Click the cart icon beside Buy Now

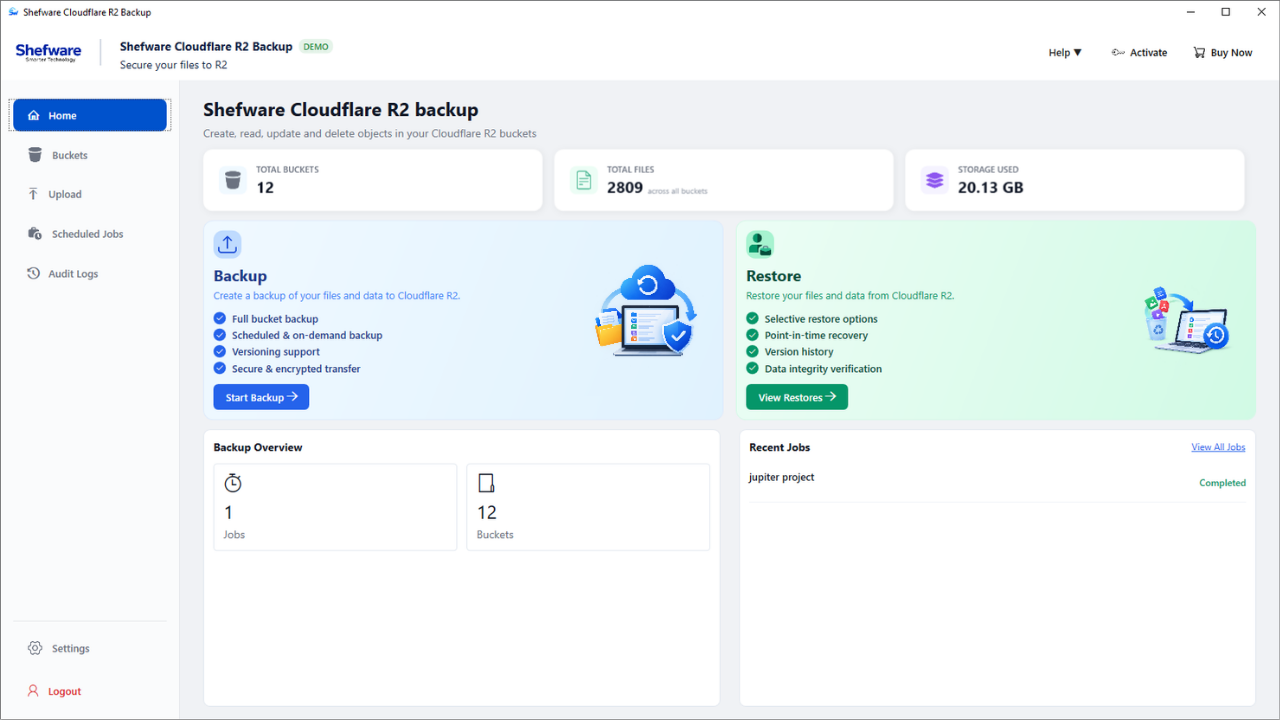pyautogui.click(x=1199, y=53)
